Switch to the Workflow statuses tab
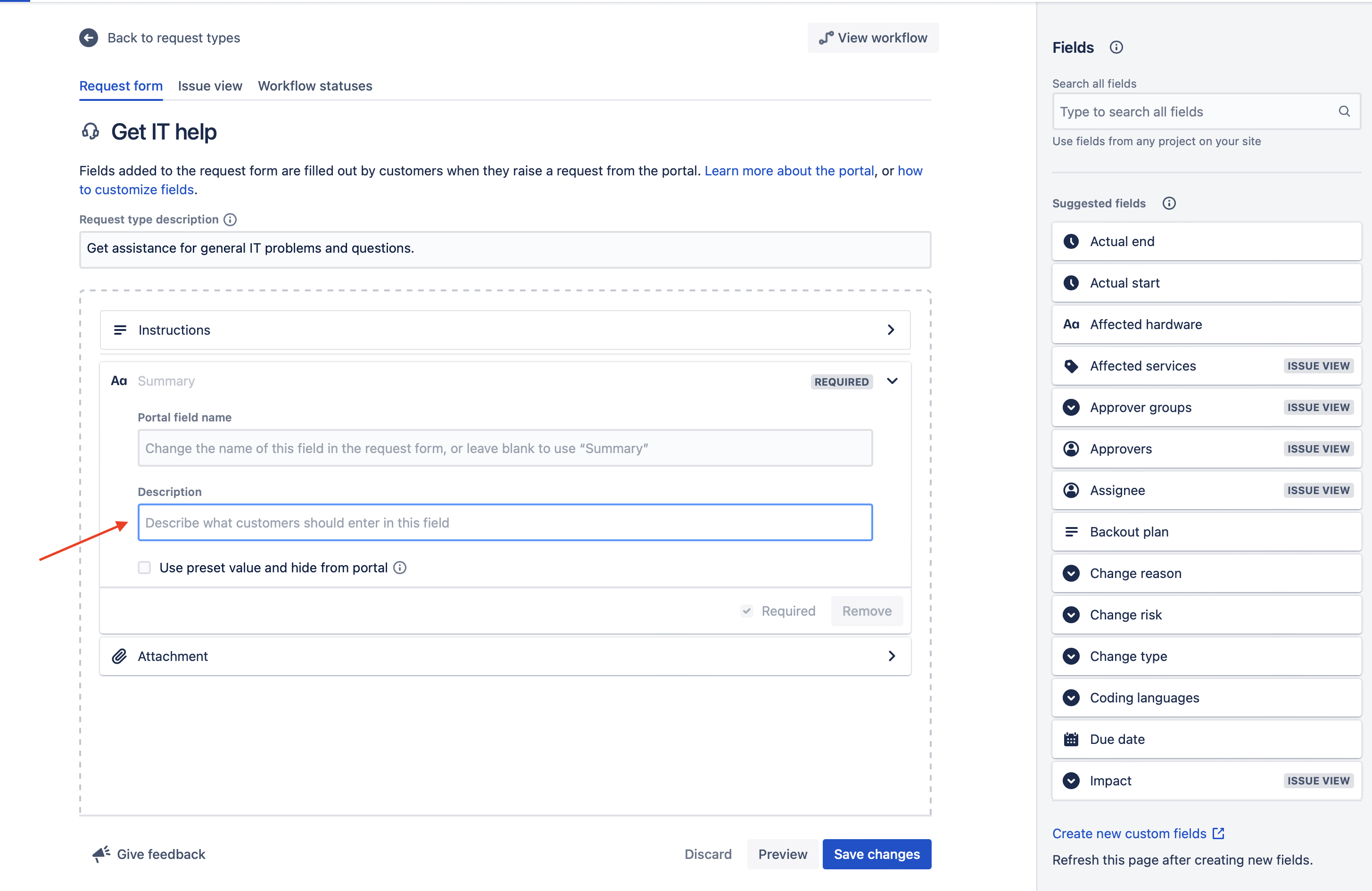 point(314,85)
